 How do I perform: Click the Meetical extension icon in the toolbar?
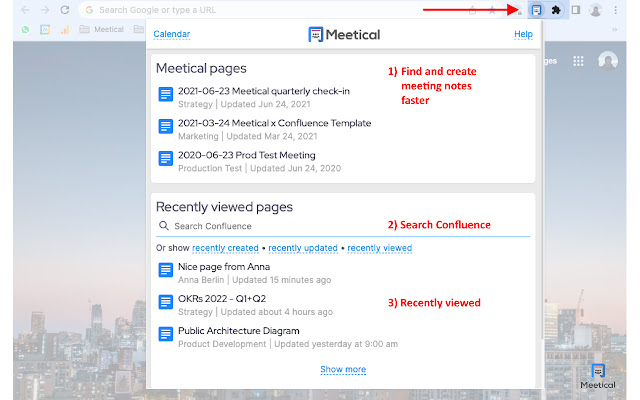pyautogui.click(x=536, y=10)
